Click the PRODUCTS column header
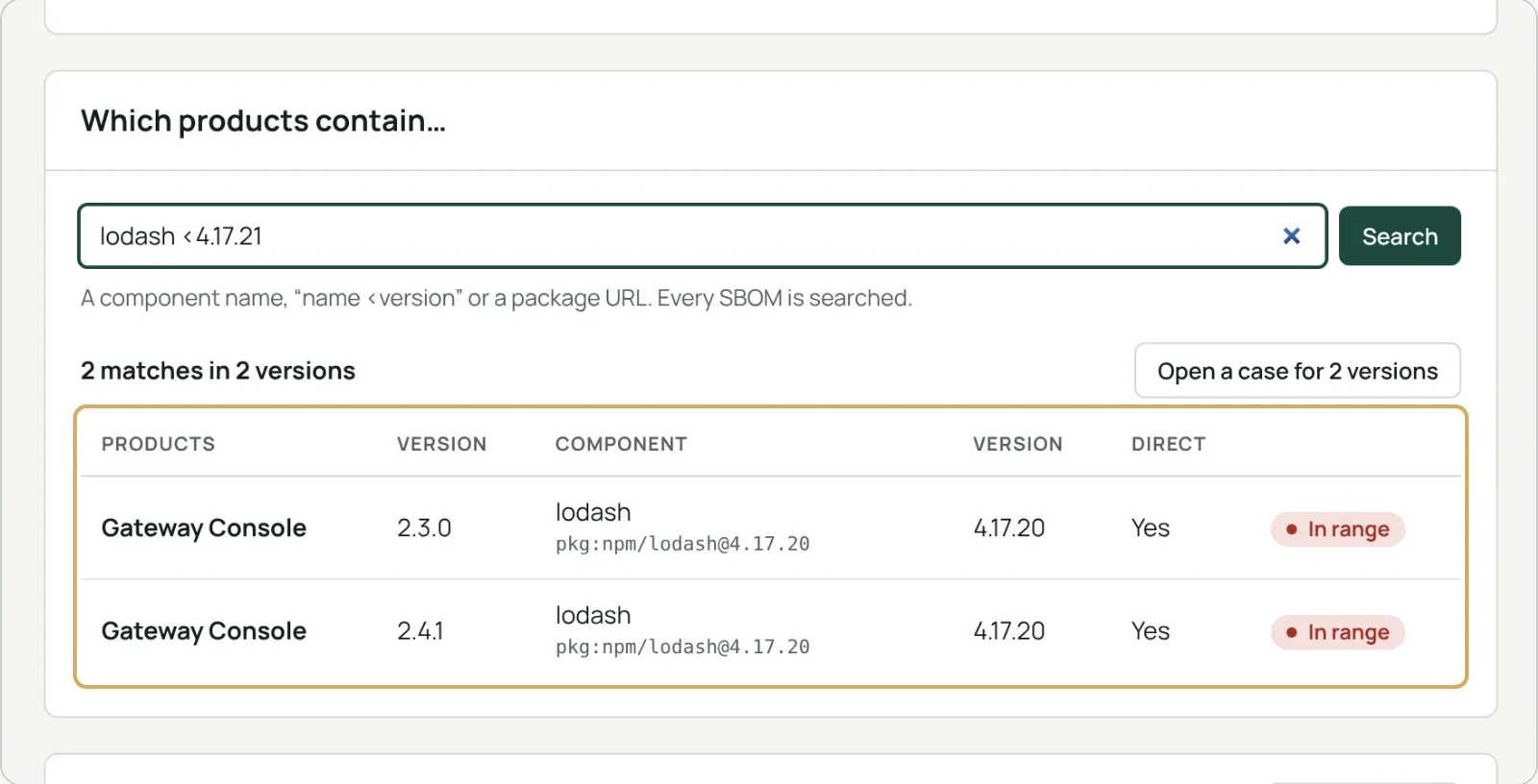The height and width of the screenshot is (784, 1538). tap(159, 444)
